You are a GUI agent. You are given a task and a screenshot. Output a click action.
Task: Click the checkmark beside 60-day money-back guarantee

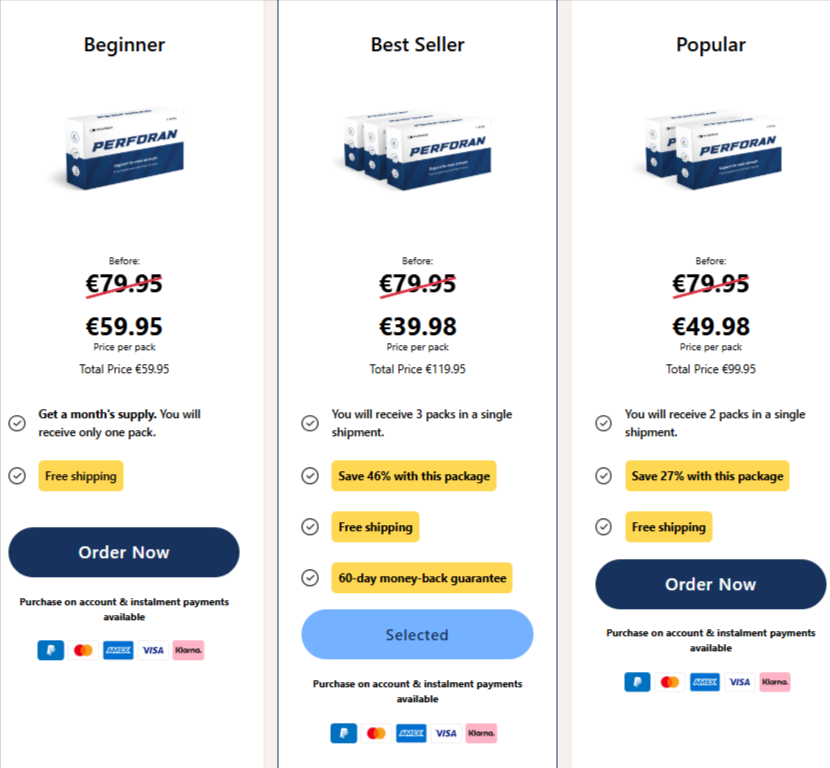[x=310, y=578]
